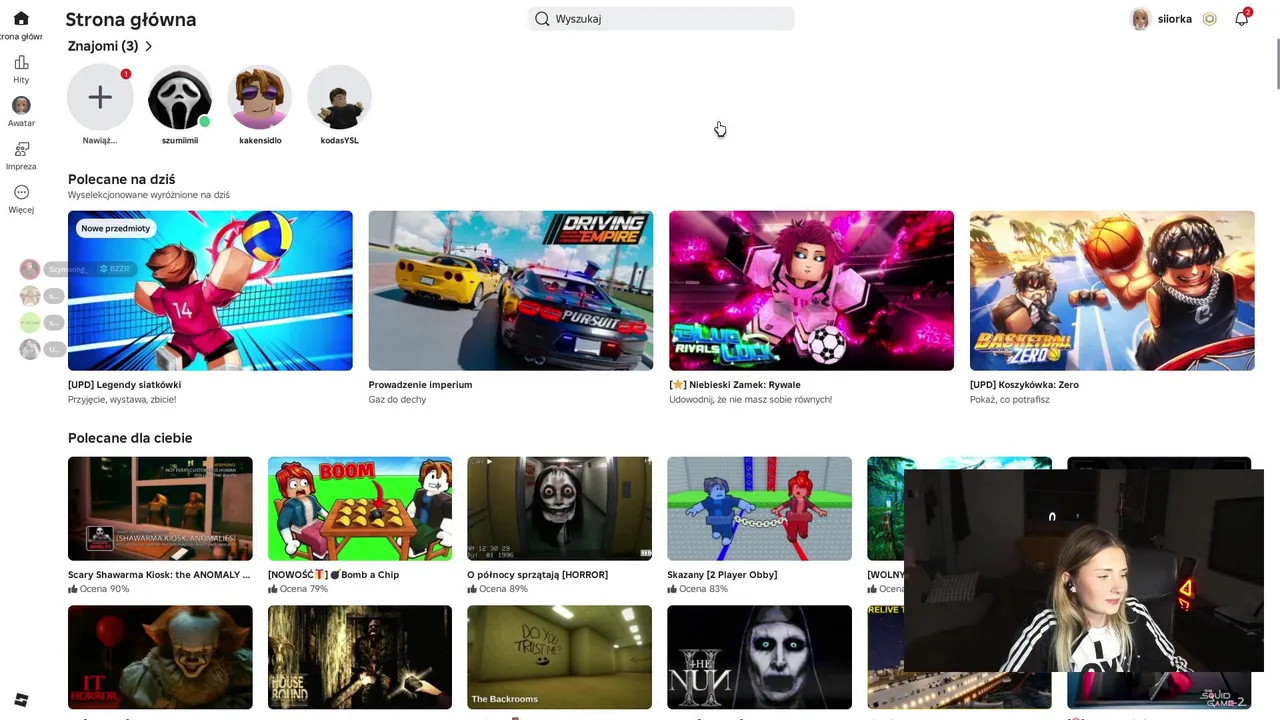Screen dimensions: 1280x720
Task: Open the Blue Lock Rivals game thumbnail
Action: [811, 290]
